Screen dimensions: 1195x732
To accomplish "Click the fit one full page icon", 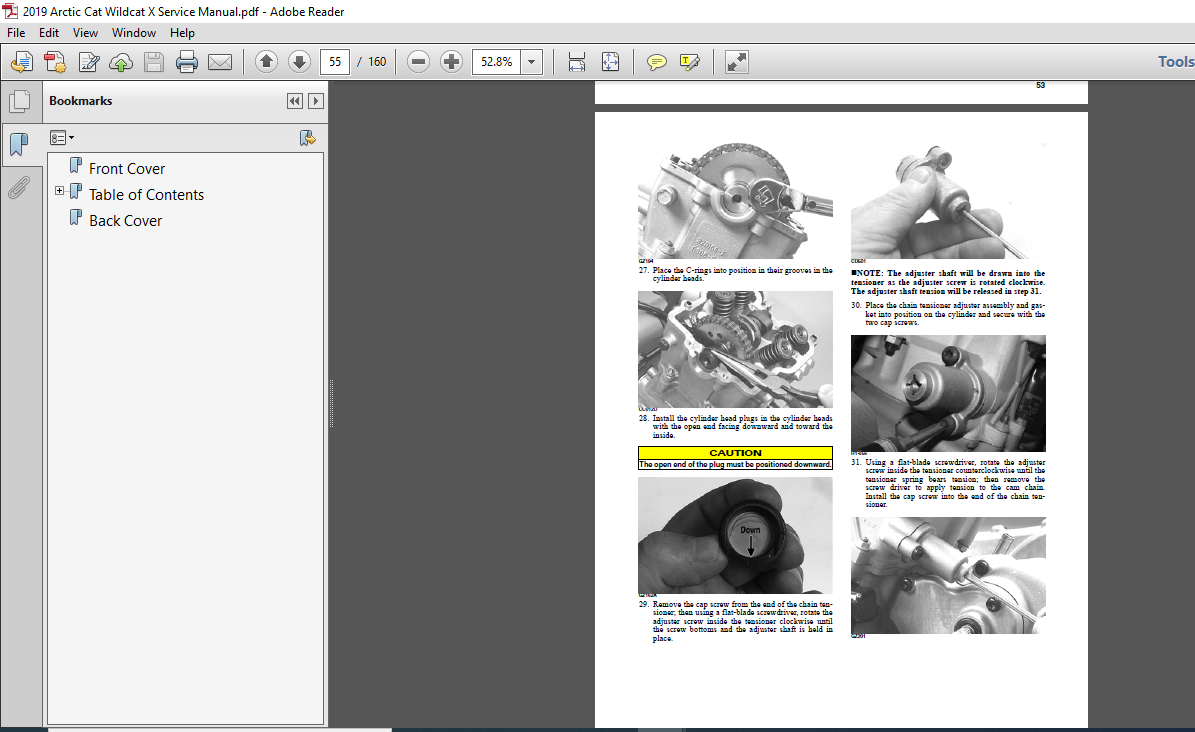I will [x=610, y=62].
